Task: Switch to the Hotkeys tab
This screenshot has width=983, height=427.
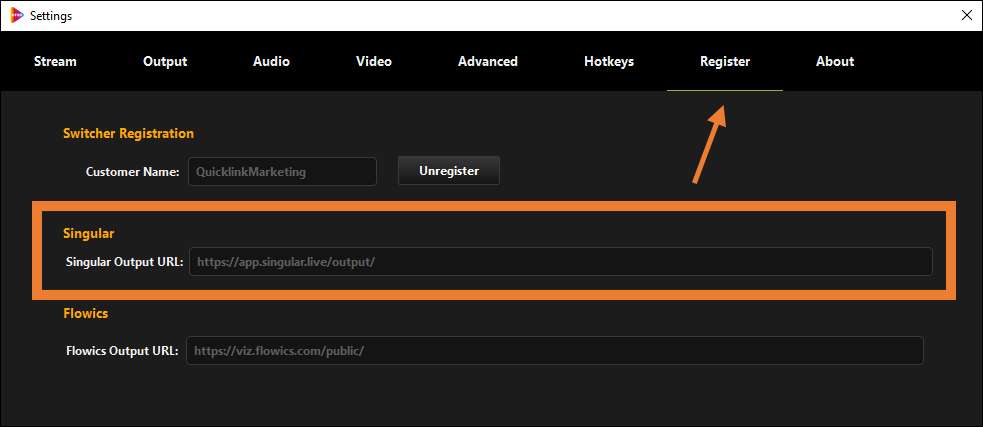Action: [x=609, y=61]
